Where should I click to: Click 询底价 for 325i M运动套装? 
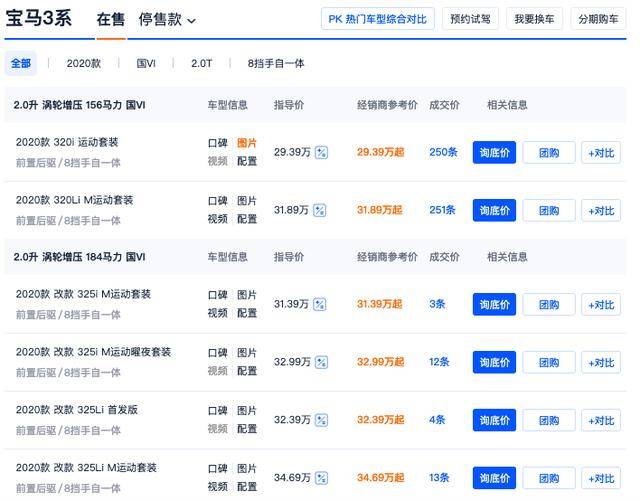tap(494, 305)
